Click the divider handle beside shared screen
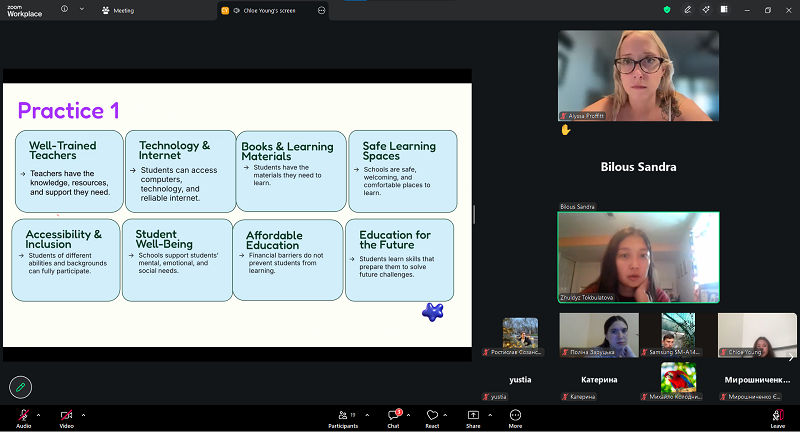 click(x=474, y=215)
